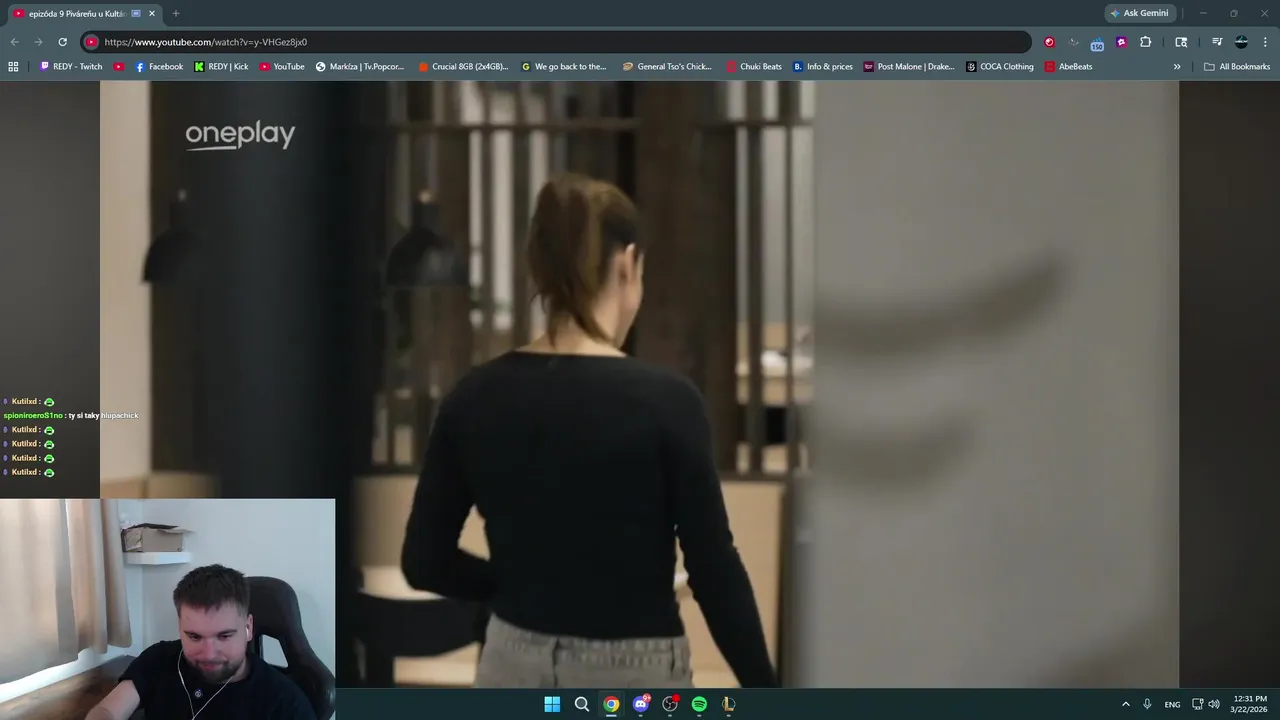Viewport: 1280px width, 720px height.
Task: Click the tab audio/media indicator on tab
Action: (136, 14)
